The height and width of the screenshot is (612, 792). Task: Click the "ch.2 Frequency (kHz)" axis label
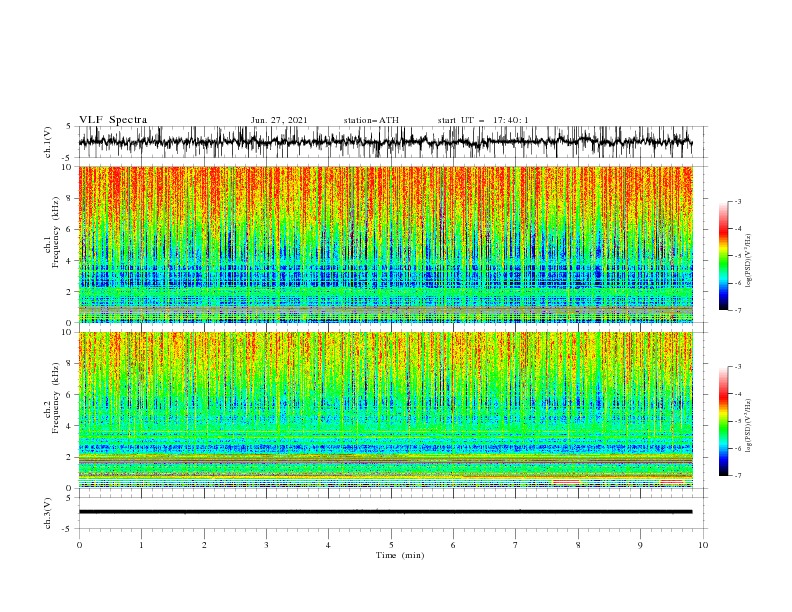(x=52, y=398)
